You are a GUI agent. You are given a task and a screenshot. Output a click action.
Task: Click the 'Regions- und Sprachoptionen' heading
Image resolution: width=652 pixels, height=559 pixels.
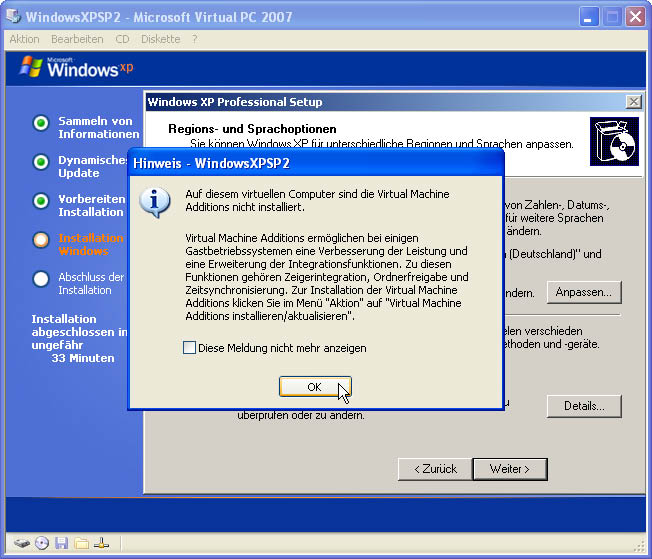[252, 129]
